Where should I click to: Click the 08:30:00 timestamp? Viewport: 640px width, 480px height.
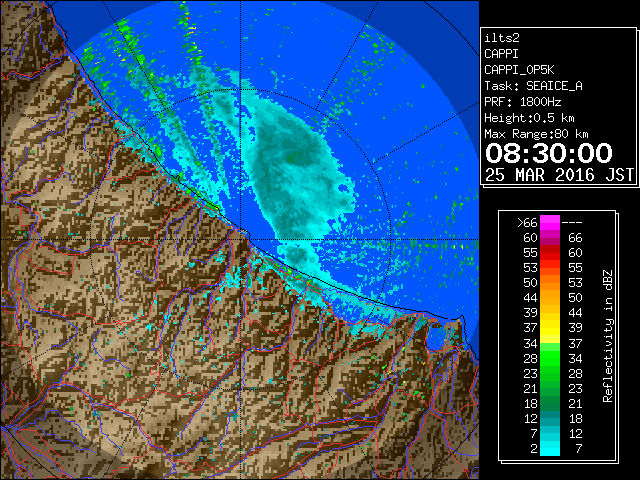click(x=549, y=153)
